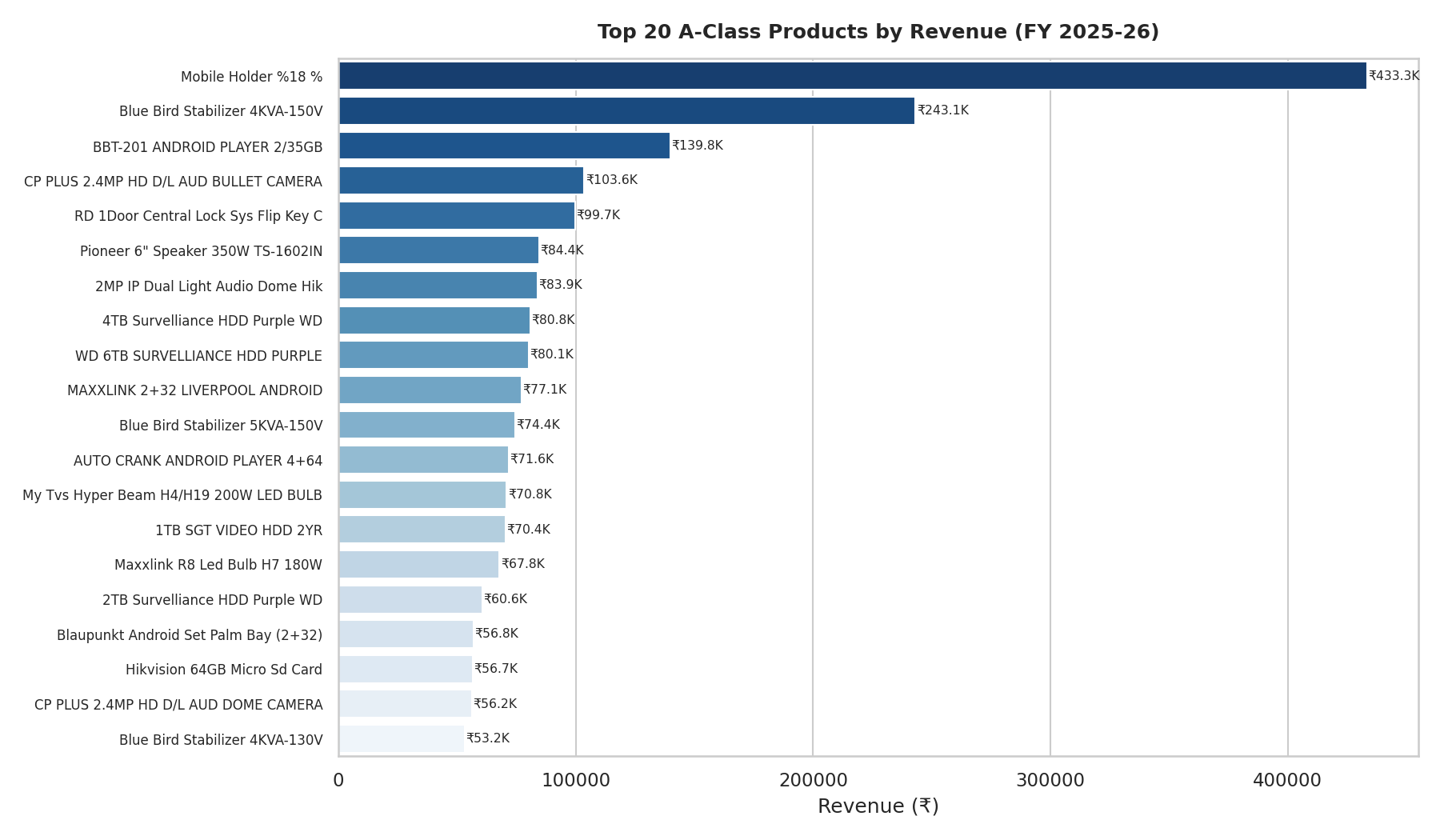Click 'CP PLUS 2.4MP HD D/L AUD DOME CAMERA'

click(x=178, y=705)
